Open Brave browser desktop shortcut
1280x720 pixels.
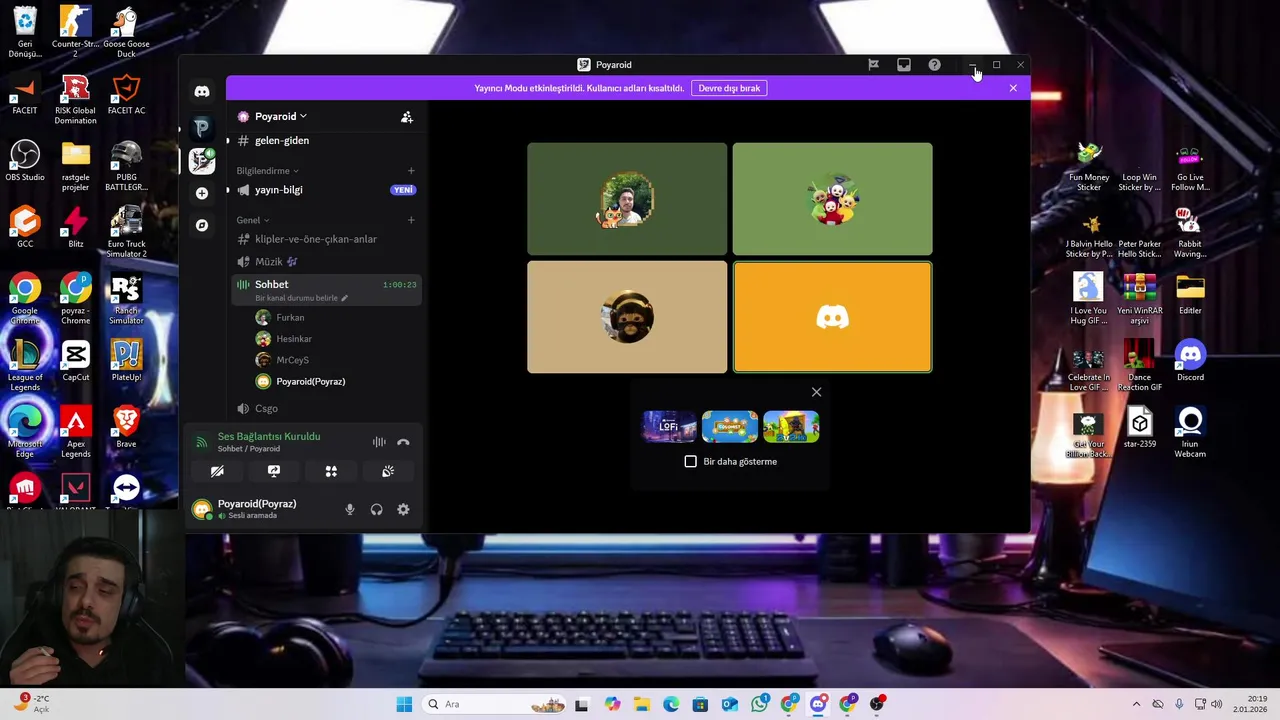point(126,428)
